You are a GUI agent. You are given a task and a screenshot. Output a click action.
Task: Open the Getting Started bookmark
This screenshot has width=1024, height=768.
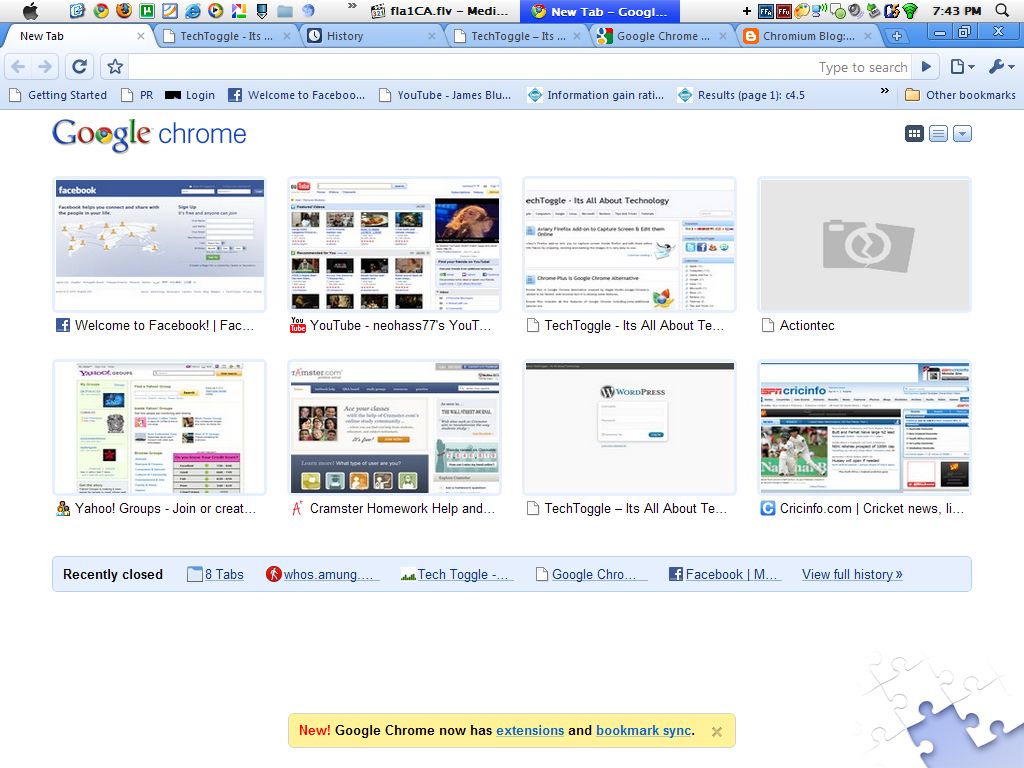57,95
